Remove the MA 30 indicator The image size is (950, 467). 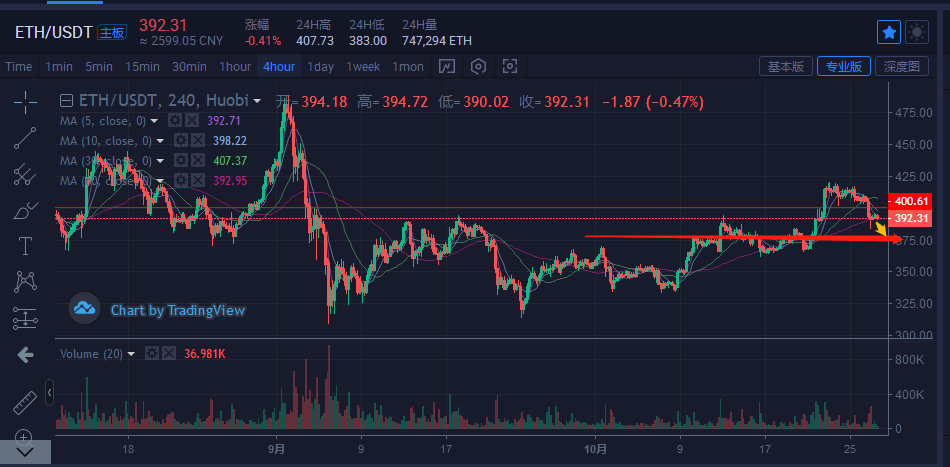coord(197,161)
